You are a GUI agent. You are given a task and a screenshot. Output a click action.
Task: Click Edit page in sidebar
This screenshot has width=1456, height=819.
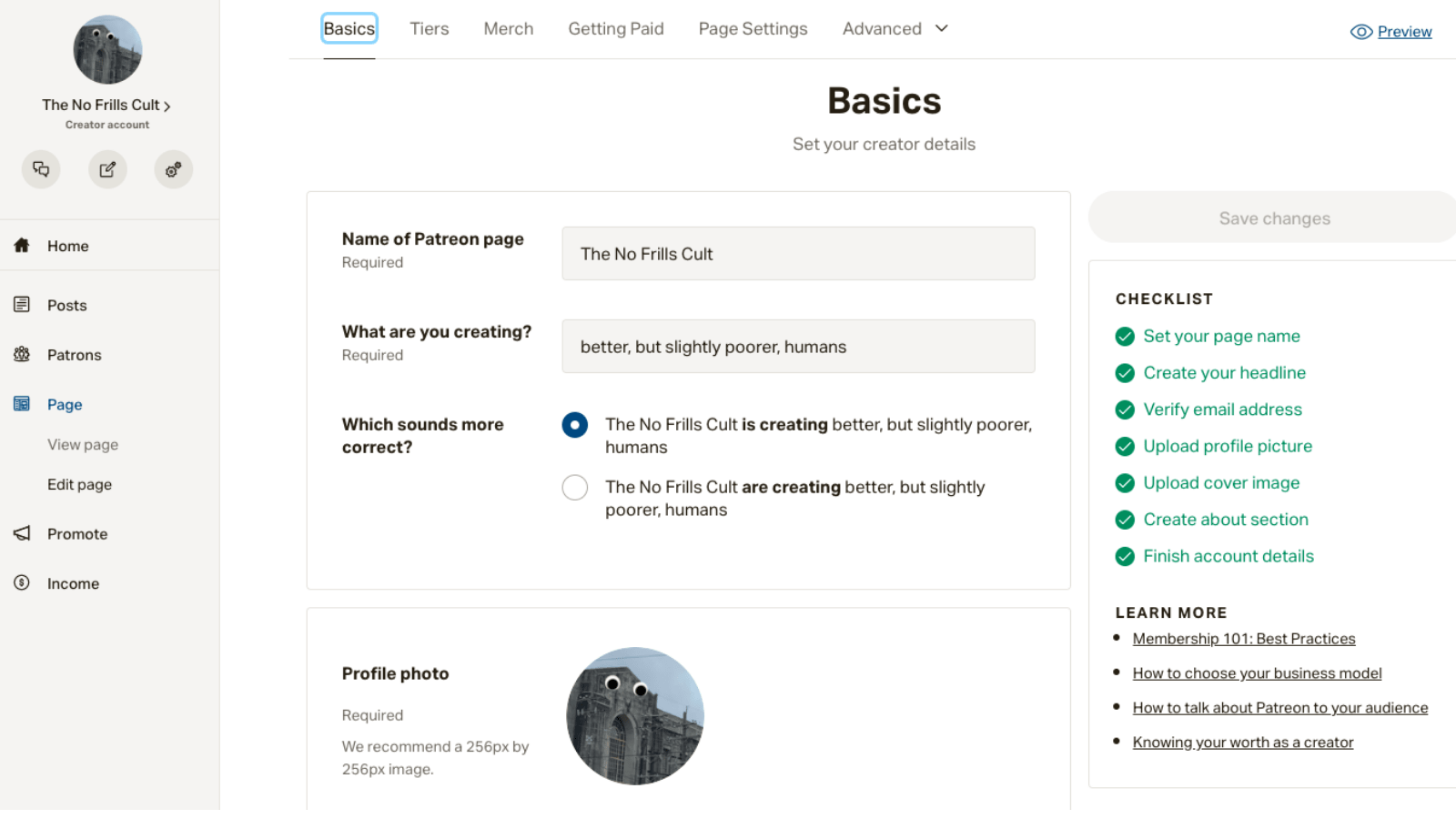point(79,485)
